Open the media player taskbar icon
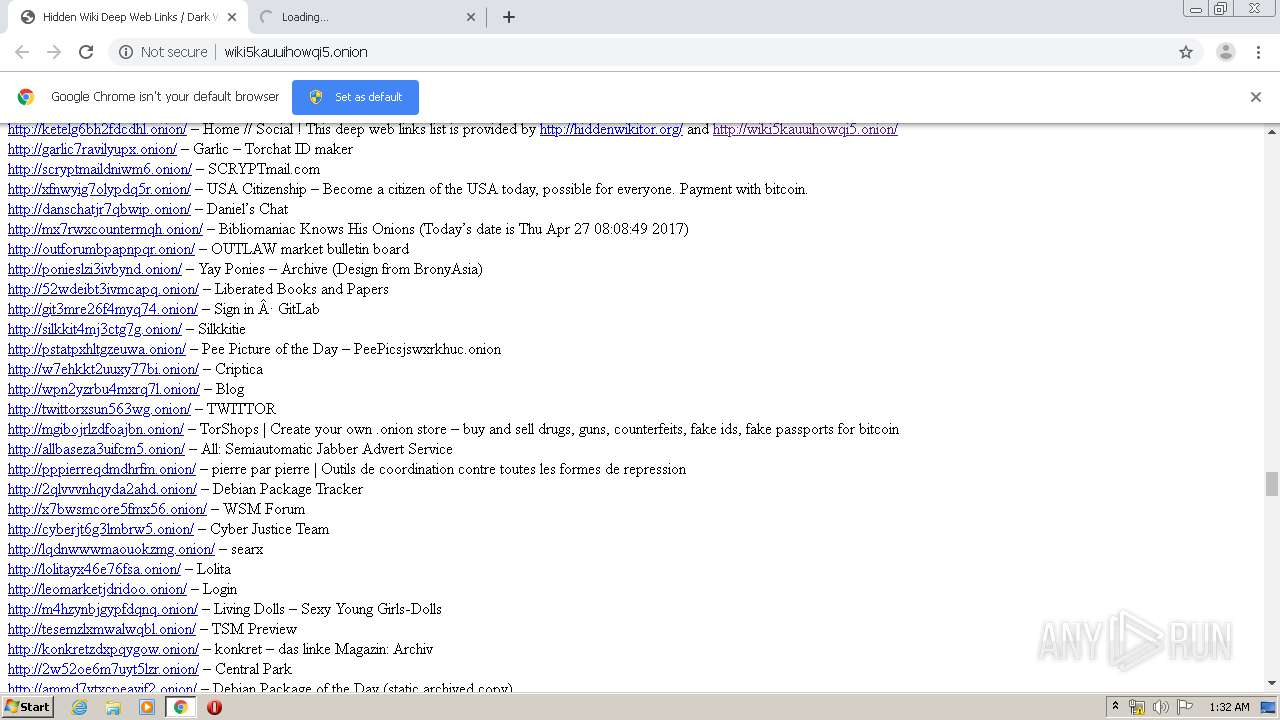Image resolution: width=1280 pixels, height=720 pixels. (147, 707)
